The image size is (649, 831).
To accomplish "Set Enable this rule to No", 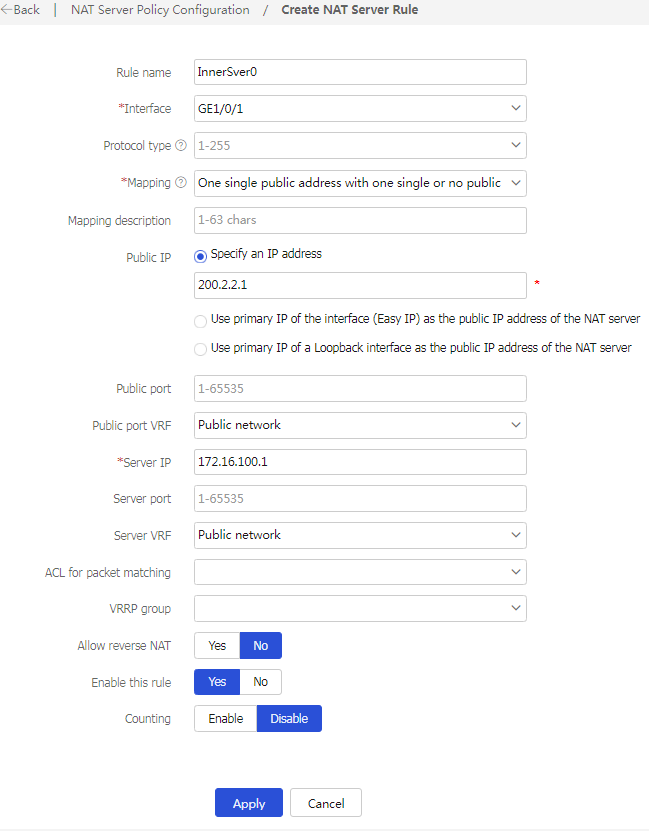I will pyautogui.click(x=261, y=682).
